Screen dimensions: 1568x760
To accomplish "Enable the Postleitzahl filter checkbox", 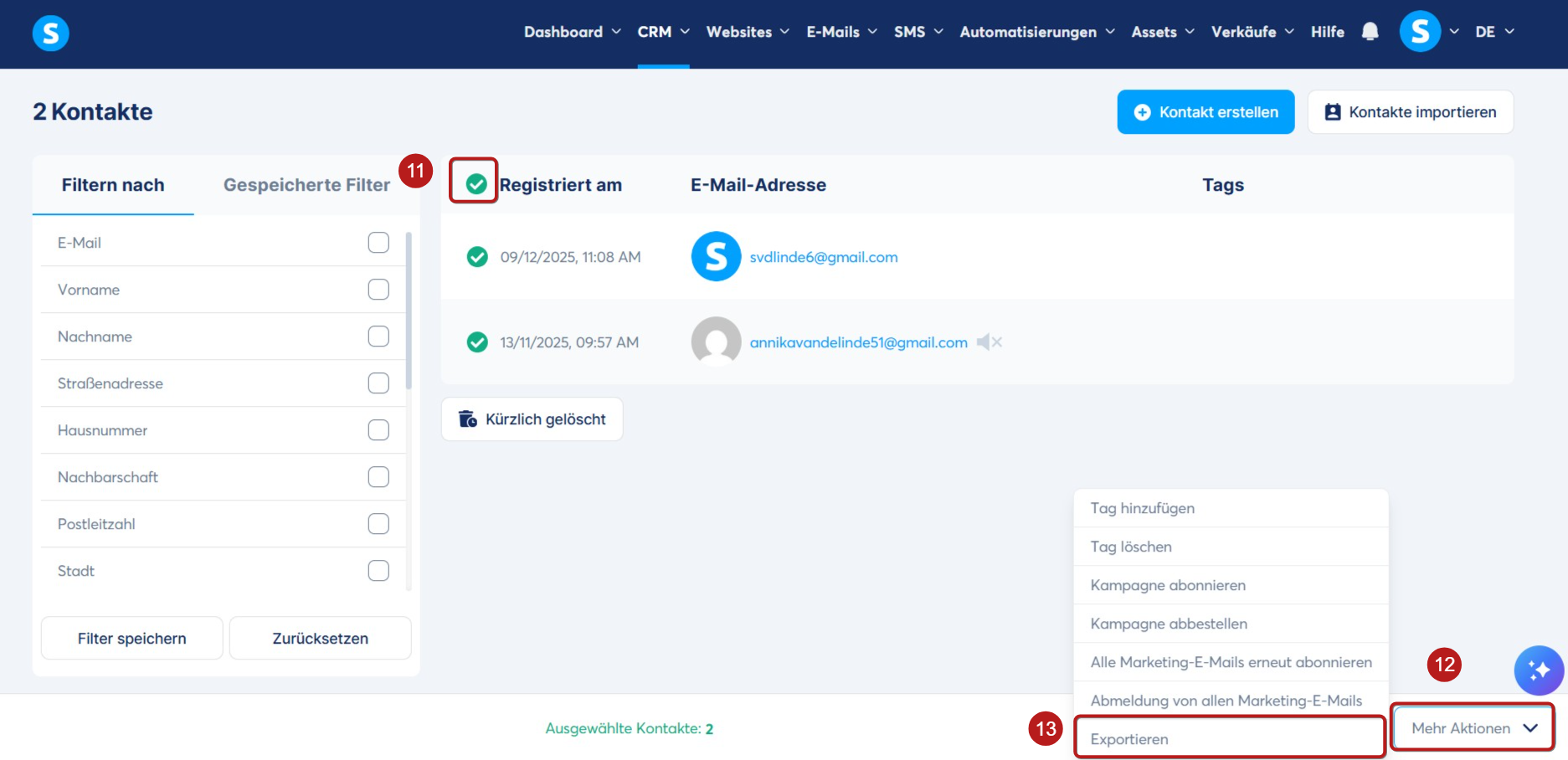I will click(378, 524).
